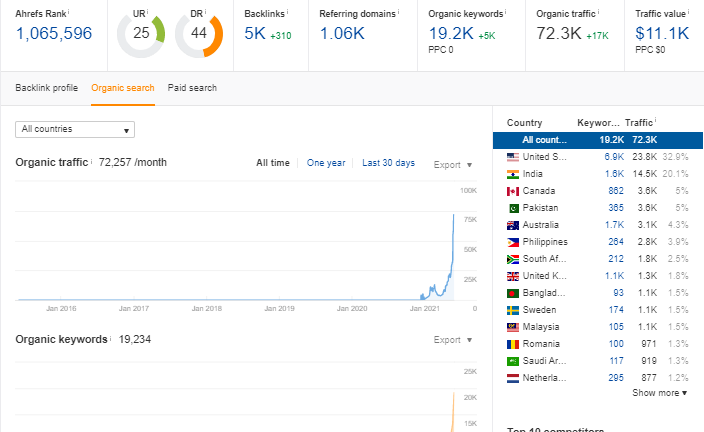Click the Pakistan flag icon
Screen dimensions: 704x432
click(x=514, y=208)
